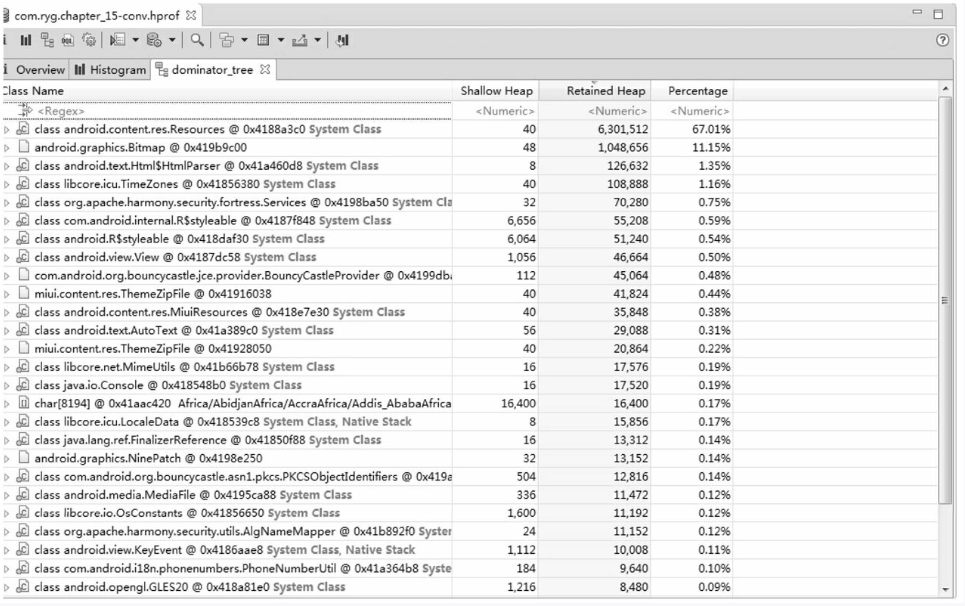The width and height of the screenshot is (965, 606).
Task: Click the vertical scrollbar thumb
Action: point(945,300)
